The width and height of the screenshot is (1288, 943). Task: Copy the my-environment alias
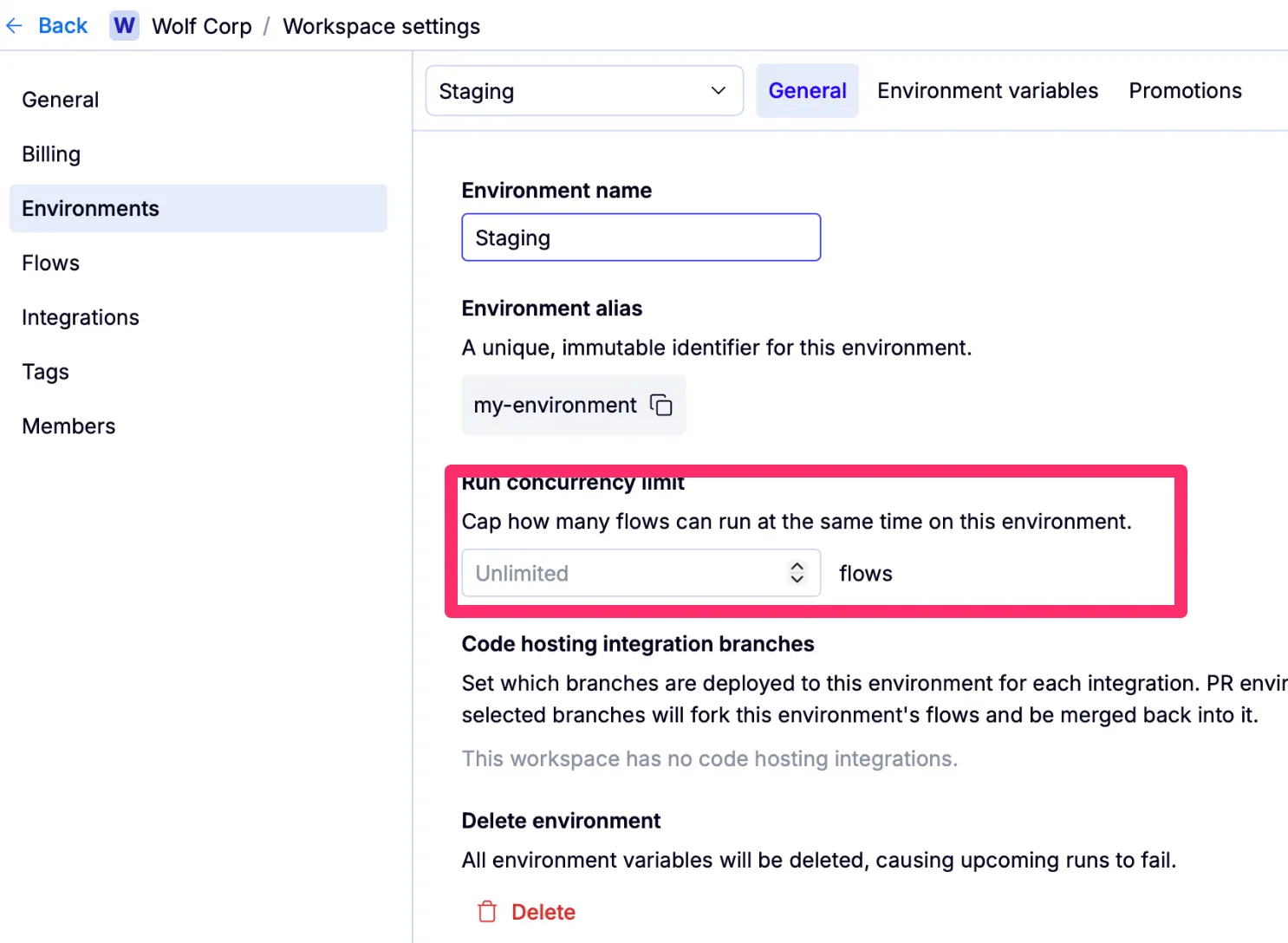click(x=661, y=406)
